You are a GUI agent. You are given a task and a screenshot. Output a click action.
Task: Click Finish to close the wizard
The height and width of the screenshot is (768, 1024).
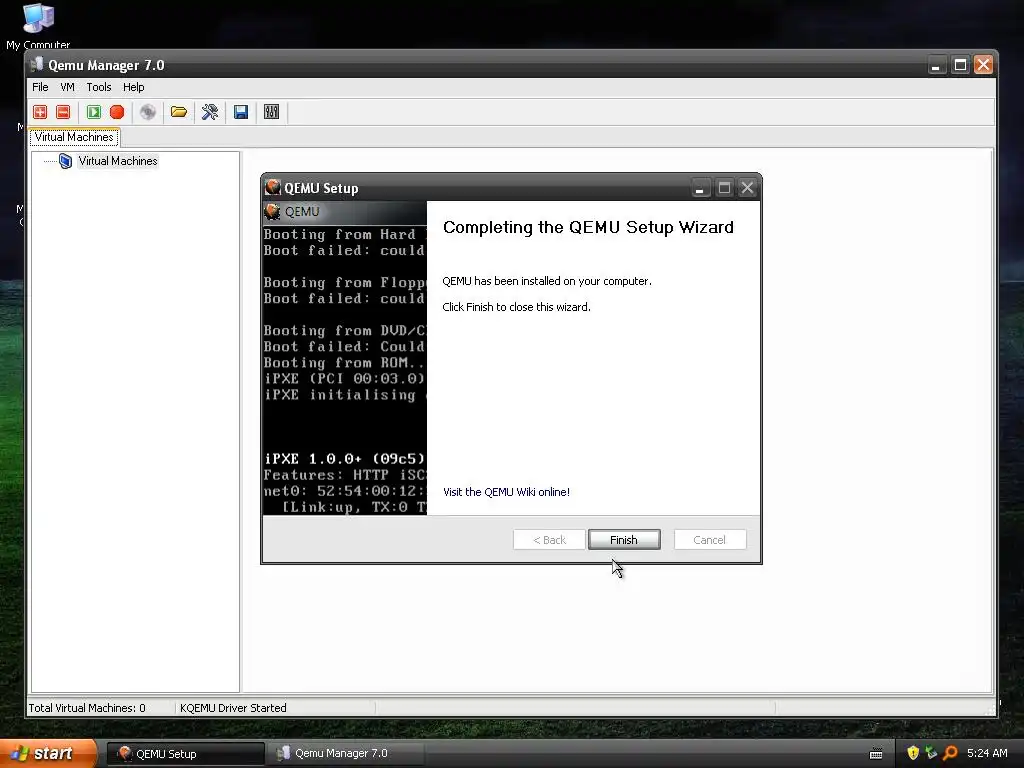(624, 539)
